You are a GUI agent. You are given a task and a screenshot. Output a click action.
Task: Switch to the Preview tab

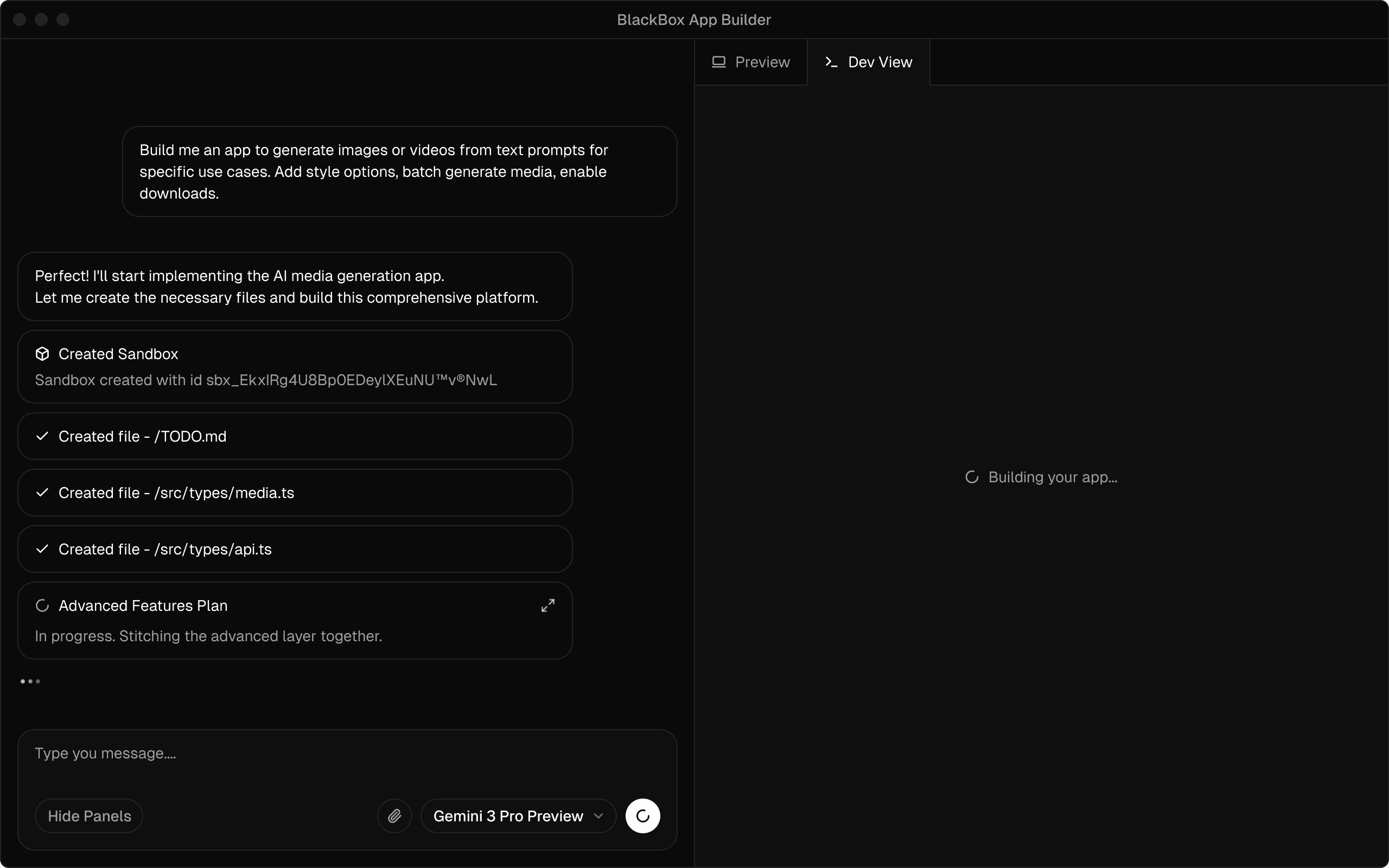[751, 62]
